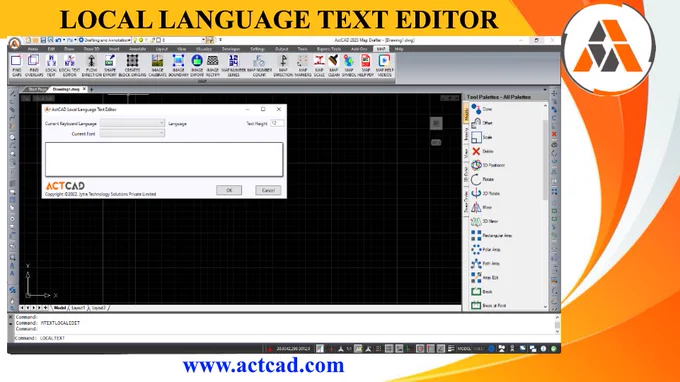Screen dimensions: 680x382
Task: Click OK in Local Language Text Editor
Action: 229,190
